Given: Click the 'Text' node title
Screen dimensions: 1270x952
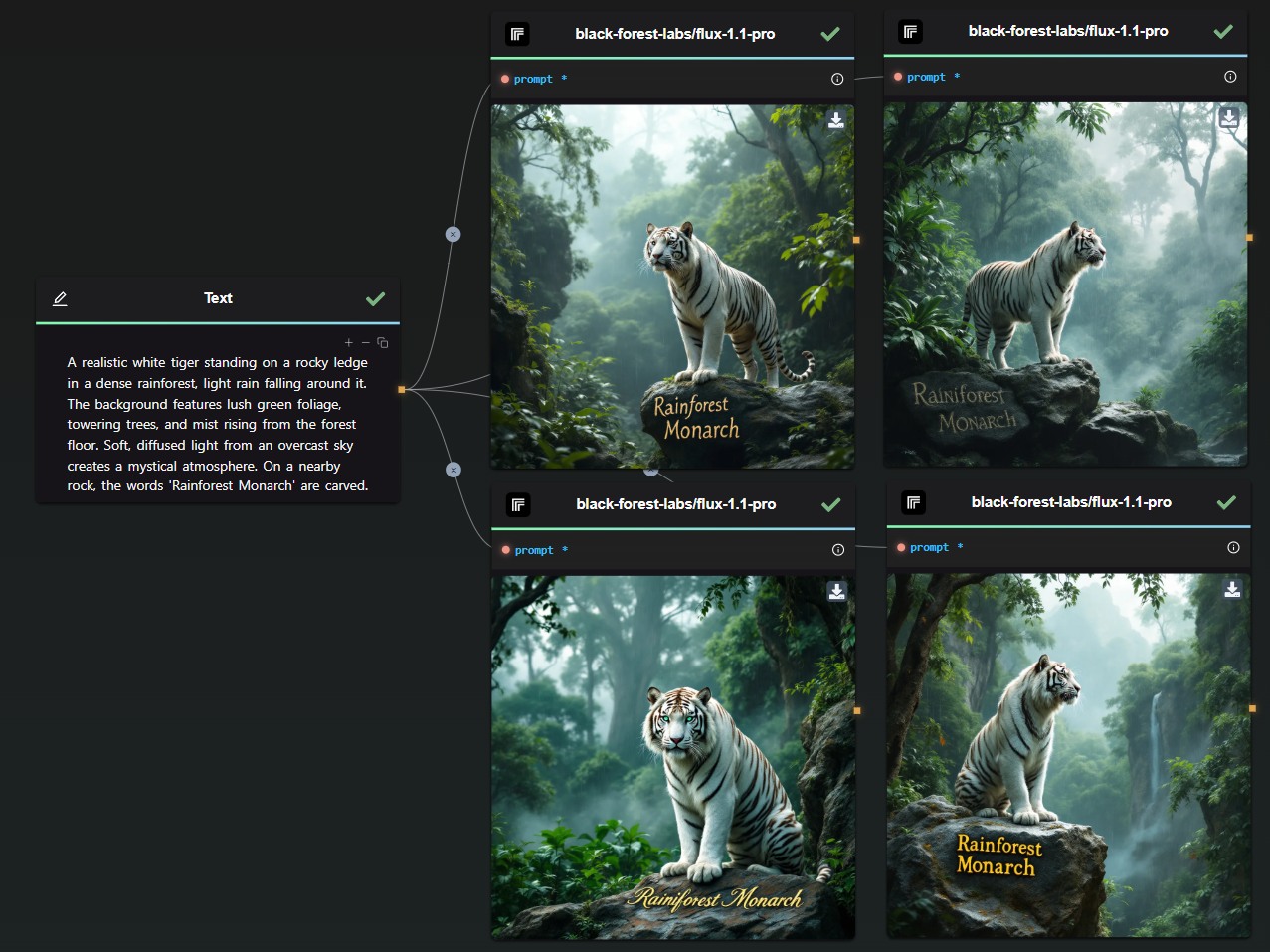Looking at the screenshot, I should pos(218,298).
